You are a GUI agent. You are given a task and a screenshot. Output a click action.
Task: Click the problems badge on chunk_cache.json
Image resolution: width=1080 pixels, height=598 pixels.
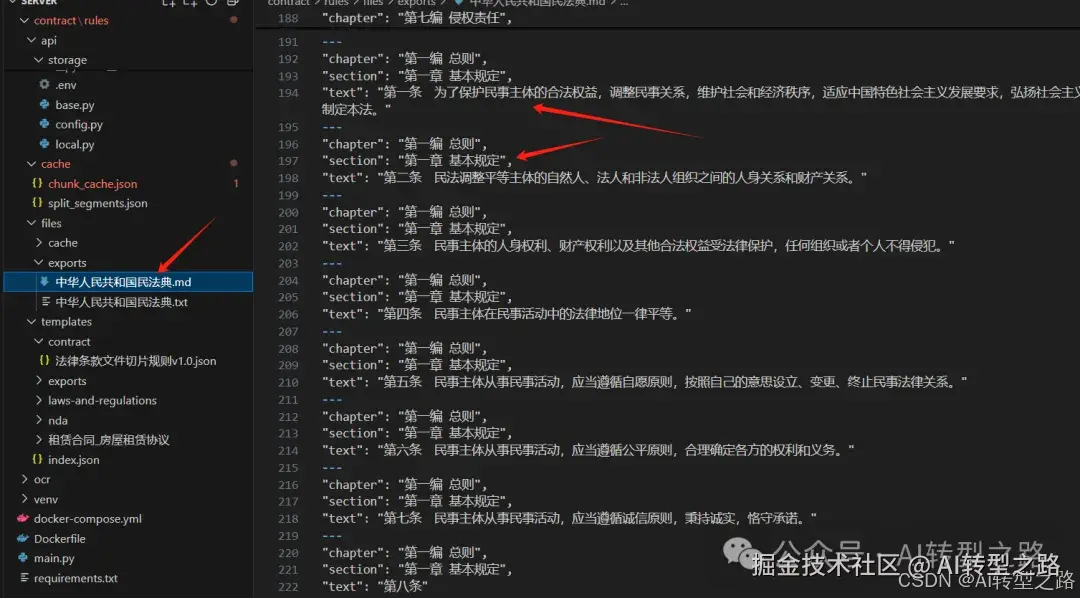pos(236,183)
